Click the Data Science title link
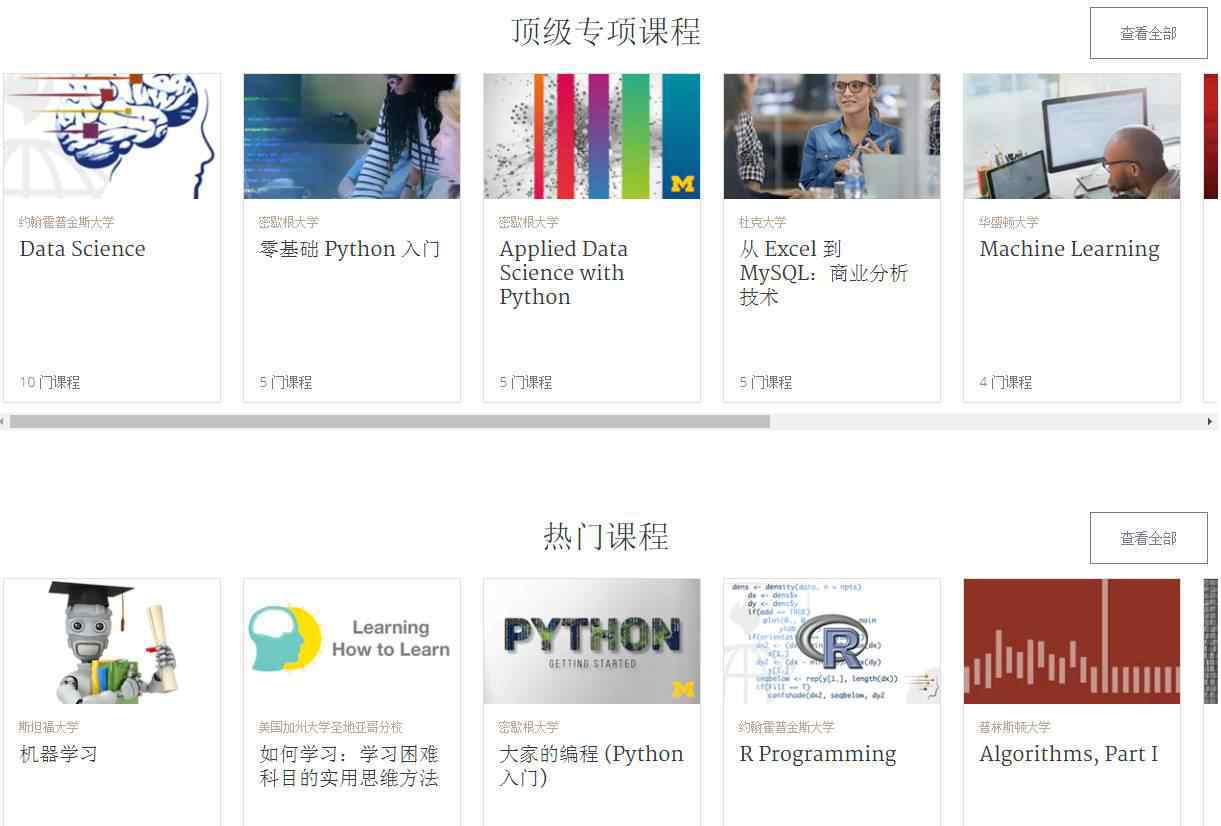Viewport: 1221px width, 826px height. point(83,249)
